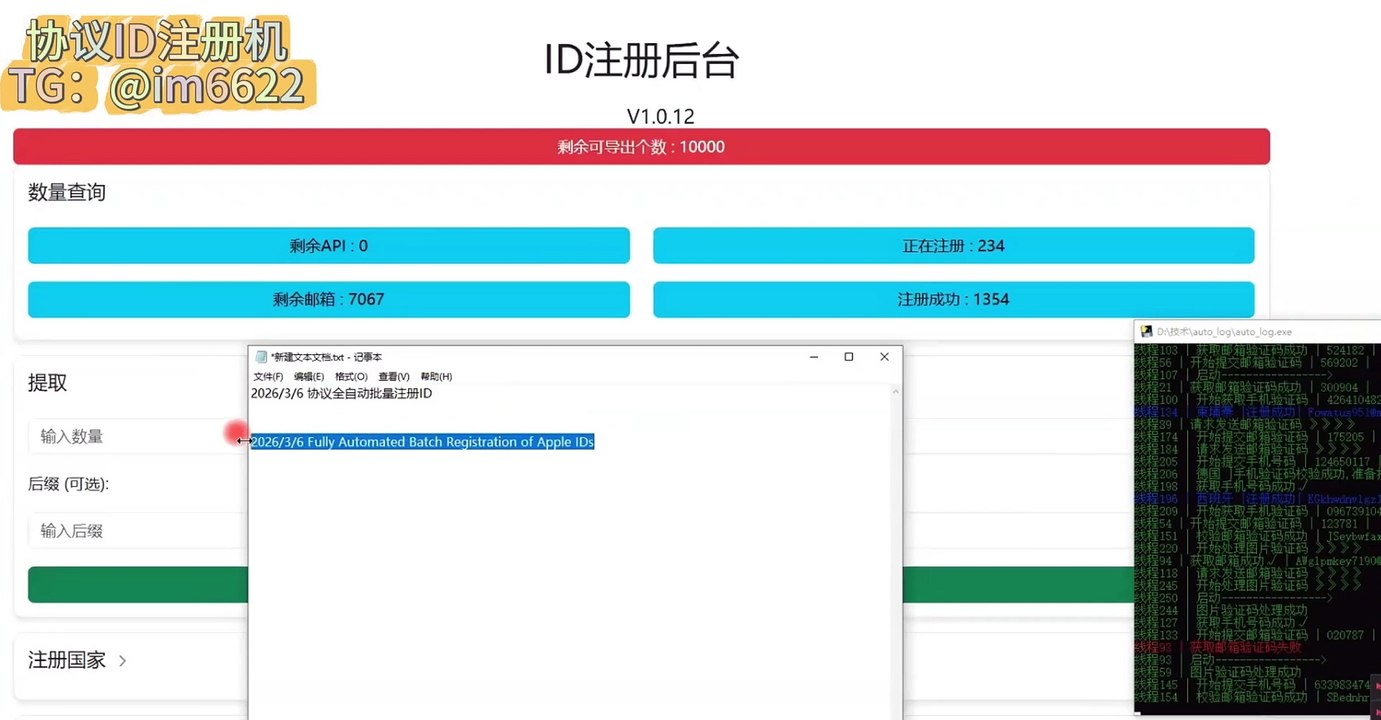Click the 剩余API : 0 button

click(329, 246)
